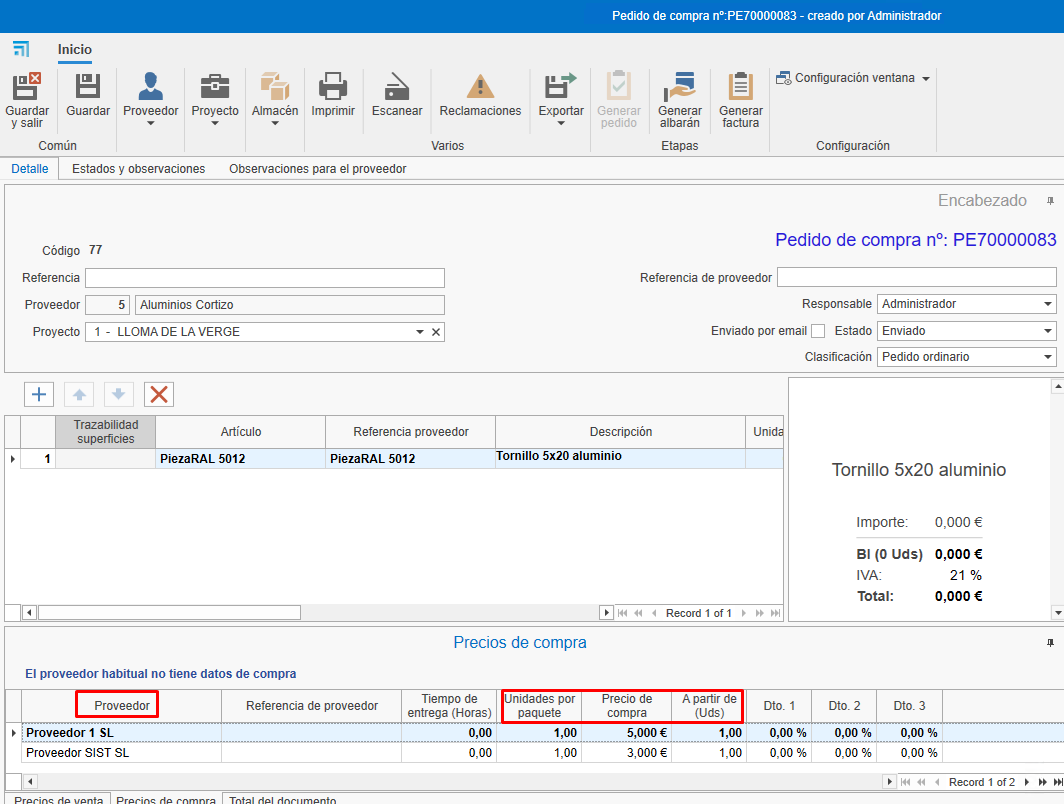Save with the Guardar icon

88,87
